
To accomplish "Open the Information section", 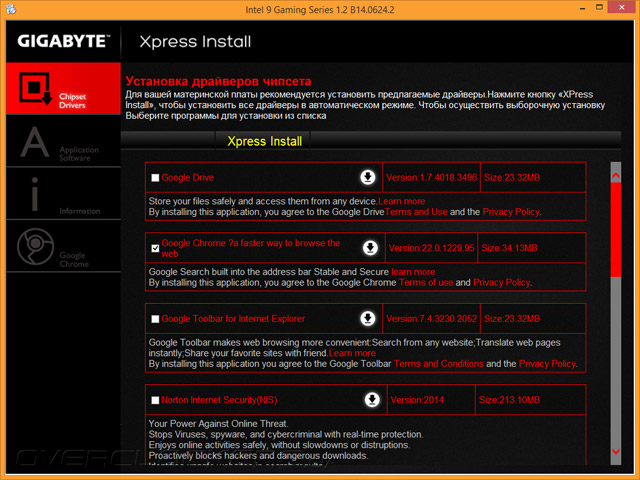I will [63, 194].
